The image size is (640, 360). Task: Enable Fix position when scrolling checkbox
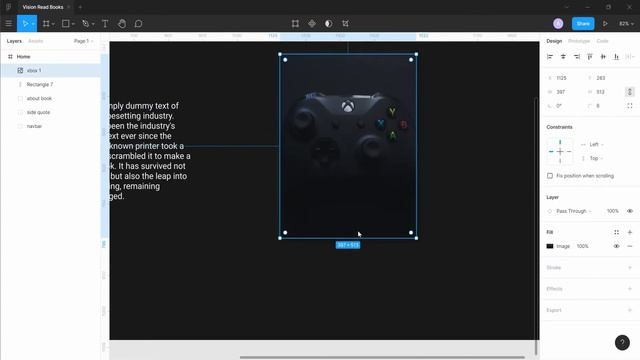pos(550,176)
